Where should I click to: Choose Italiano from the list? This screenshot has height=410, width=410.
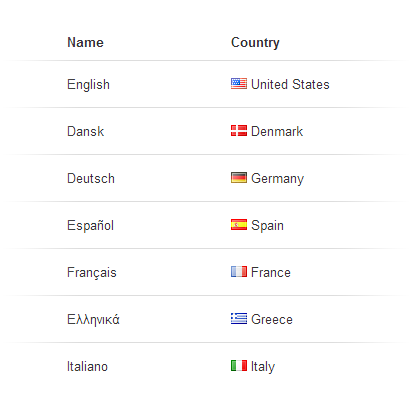87,366
